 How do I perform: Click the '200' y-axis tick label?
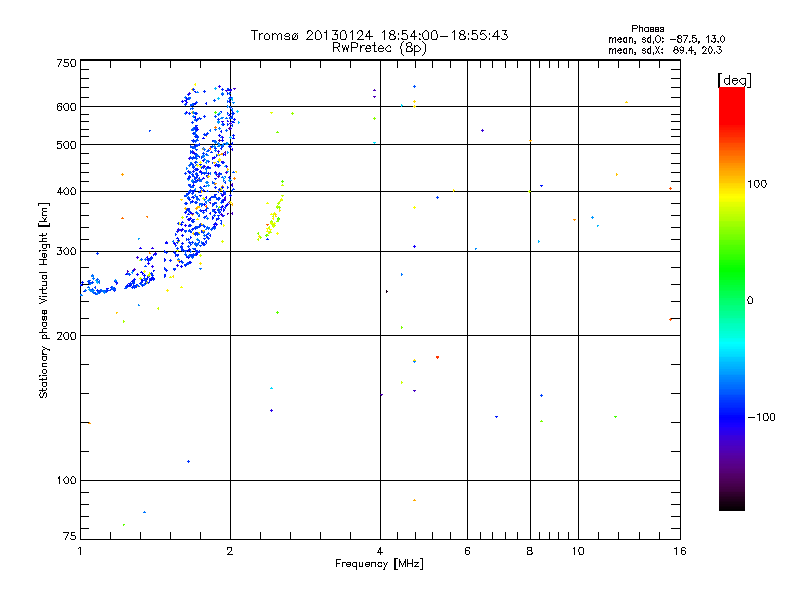[x=66, y=336]
